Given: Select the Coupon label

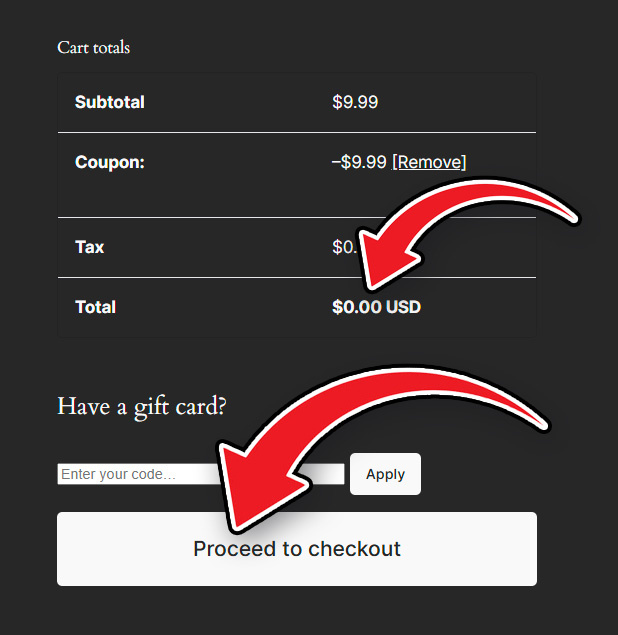Looking at the screenshot, I should (110, 162).
